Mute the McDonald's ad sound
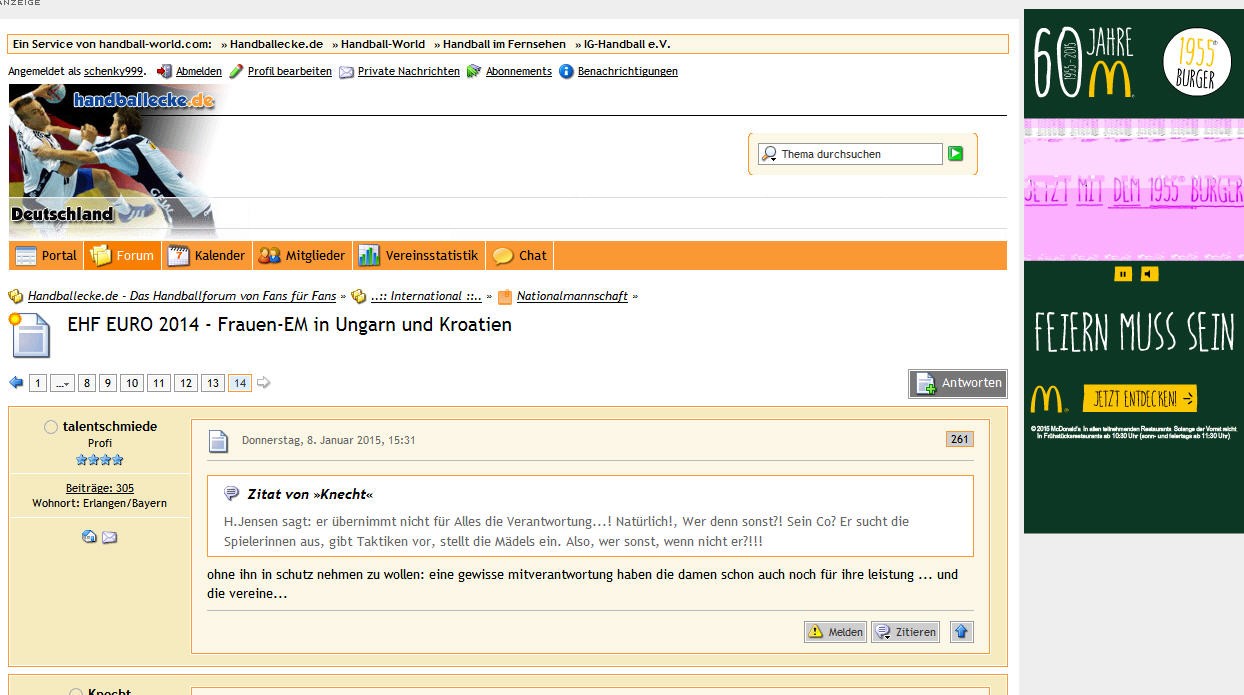The image size is (1244, 695). [x=1150, y=274]
